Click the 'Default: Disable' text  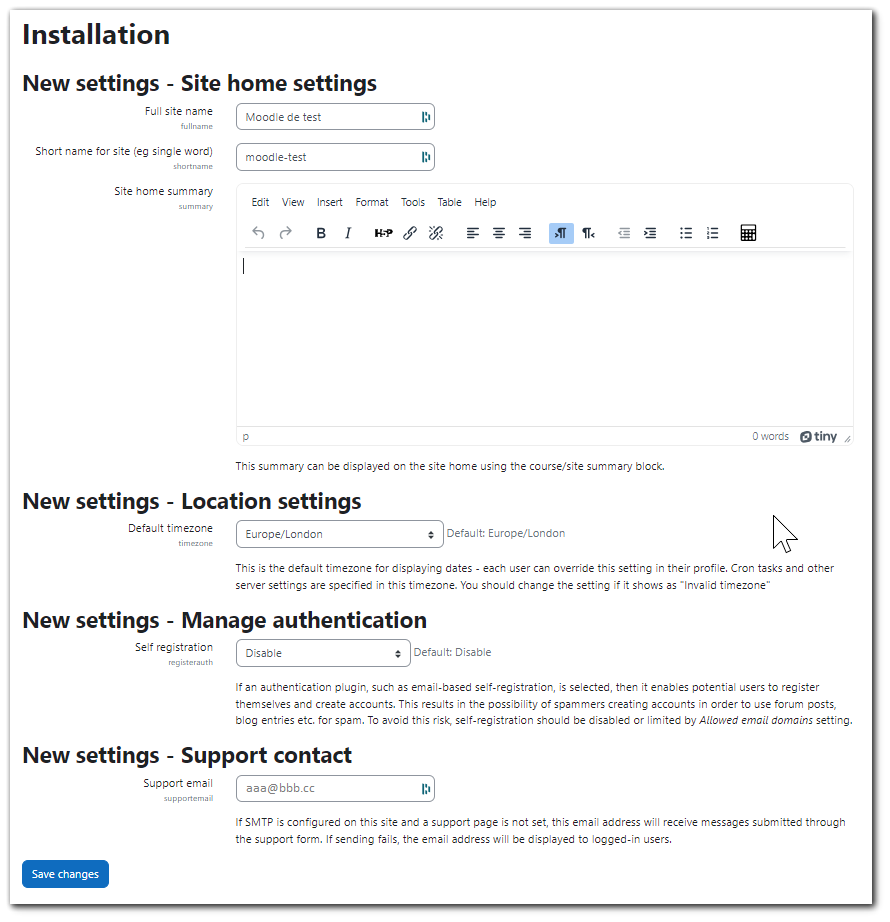pyautogui.click(x=452, y=652)
